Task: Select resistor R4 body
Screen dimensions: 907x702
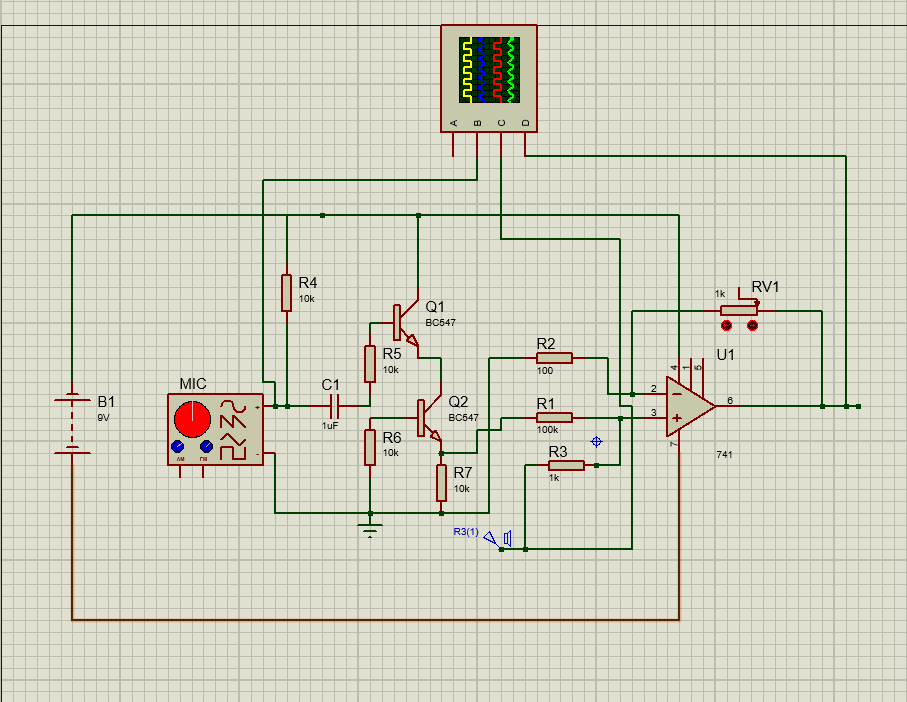Action: coord(286,293)
